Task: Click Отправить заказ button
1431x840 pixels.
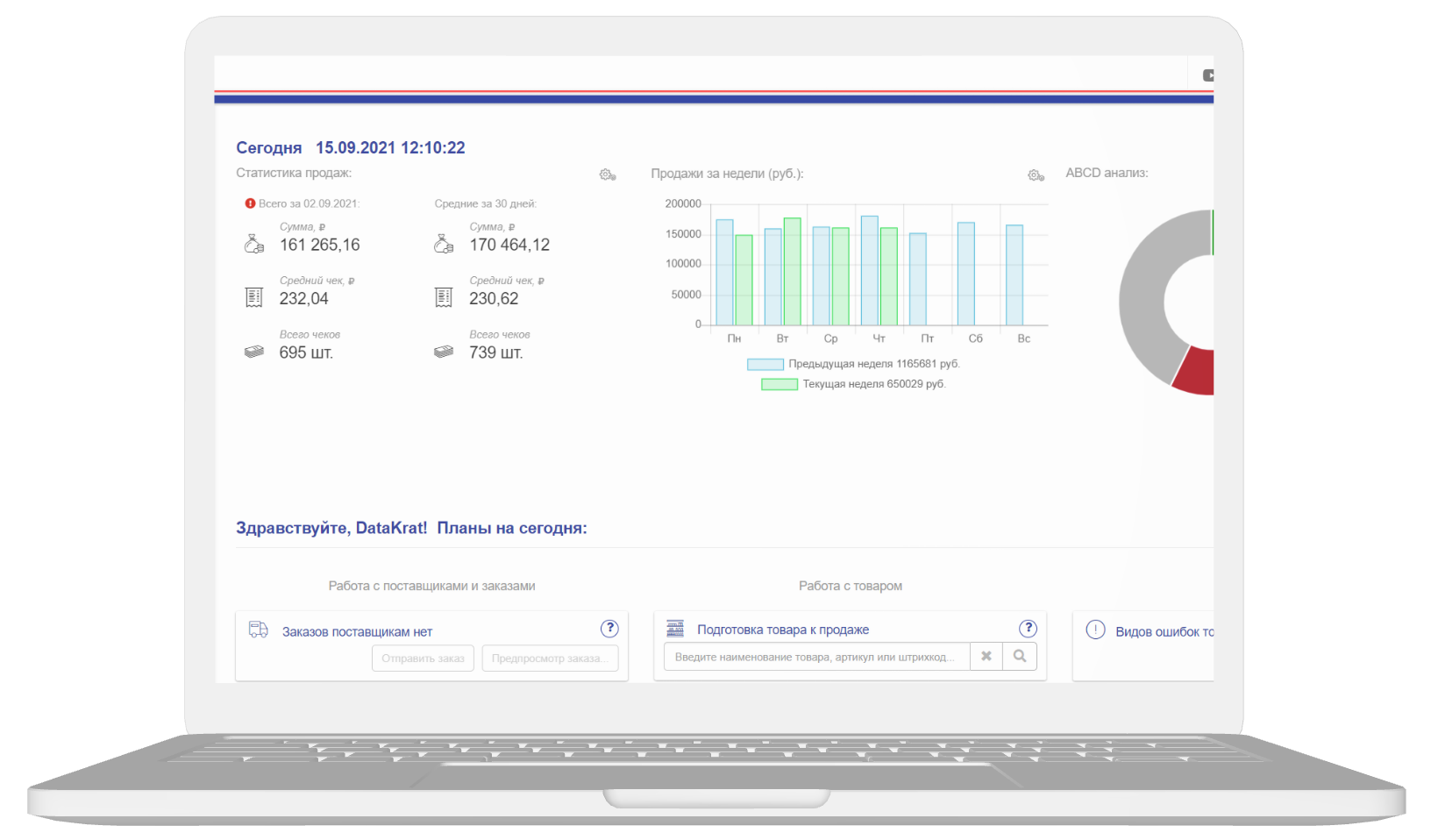Action: pos(423,658)
